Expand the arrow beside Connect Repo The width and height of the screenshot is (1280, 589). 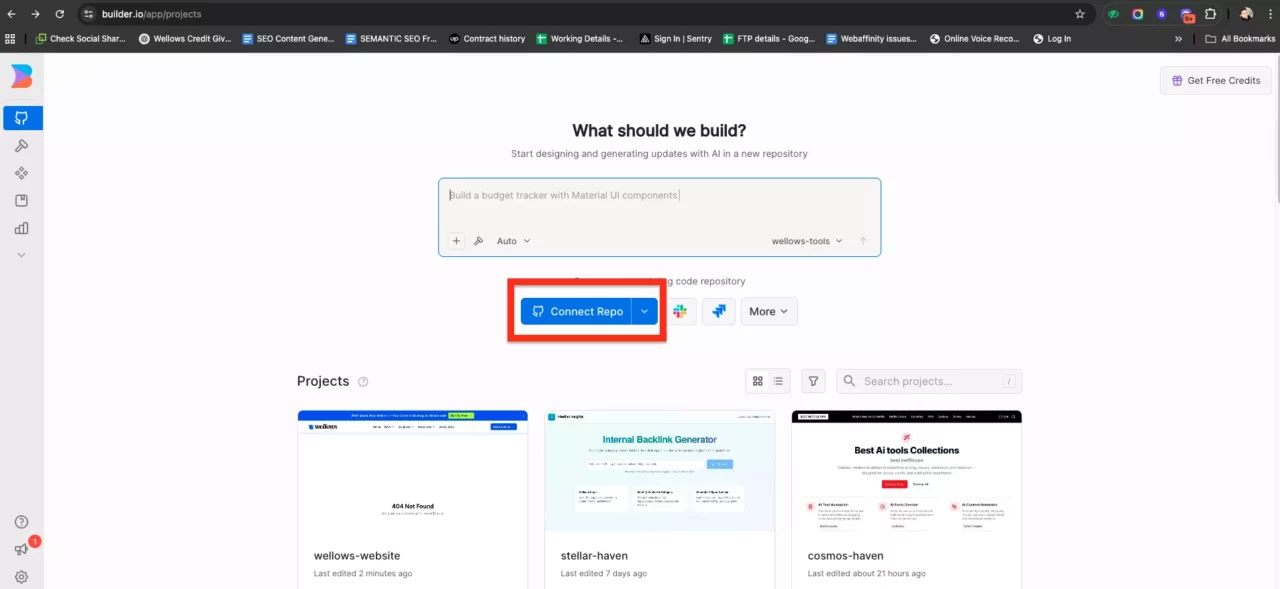[x=645, y=311]
